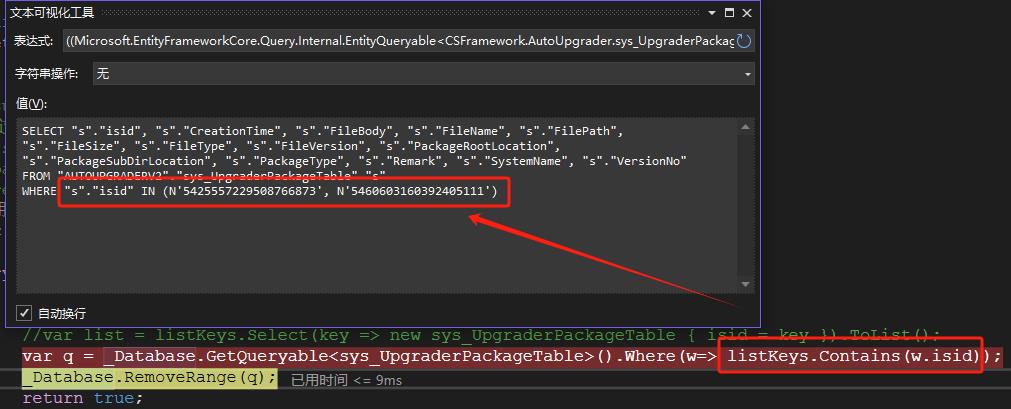1011x409 pixels.
Task: Toggle the 自动换行 checkbox
Action: click(x=24, y=312)
